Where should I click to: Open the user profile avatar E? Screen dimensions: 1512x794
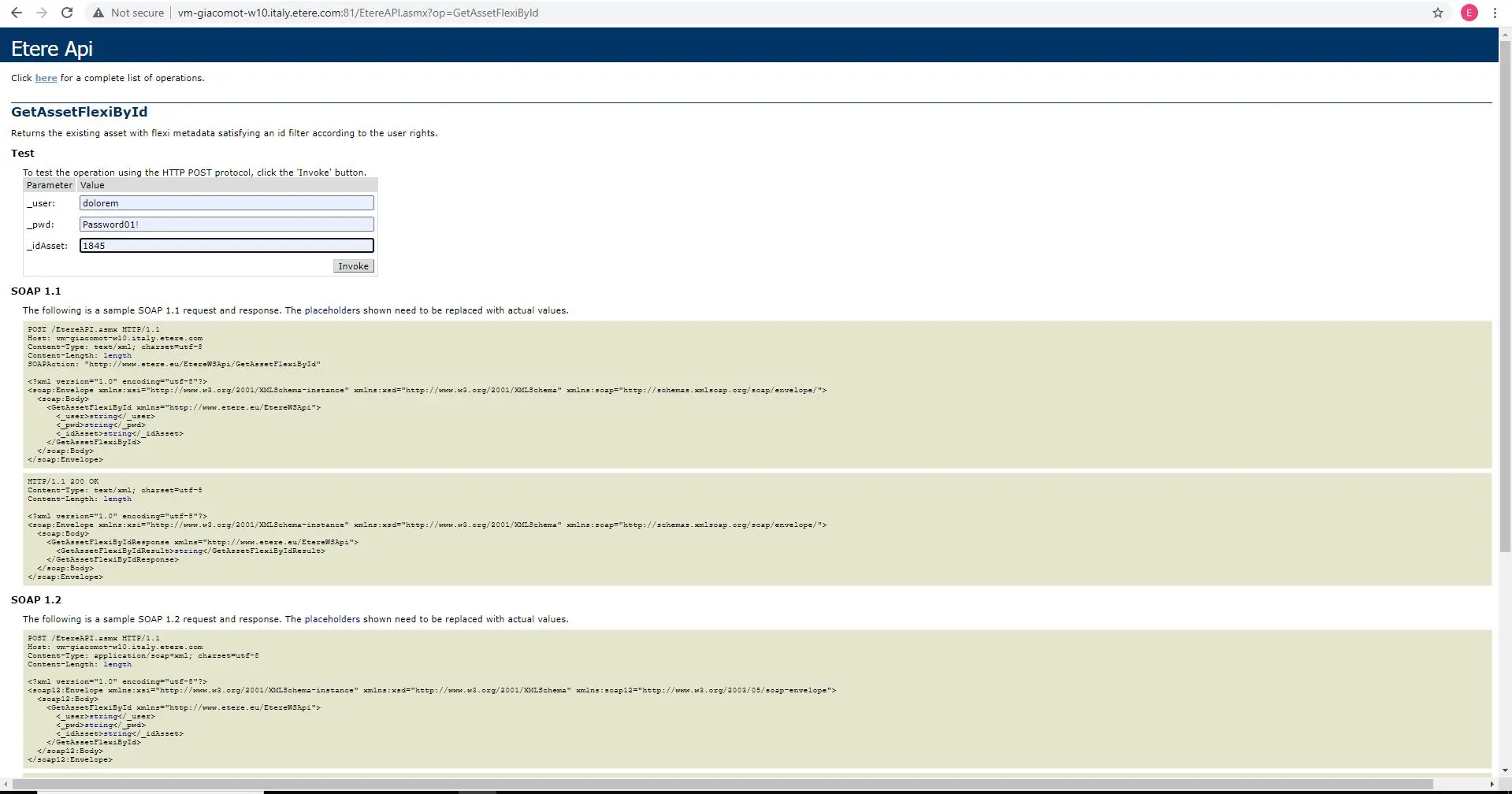1469,13
